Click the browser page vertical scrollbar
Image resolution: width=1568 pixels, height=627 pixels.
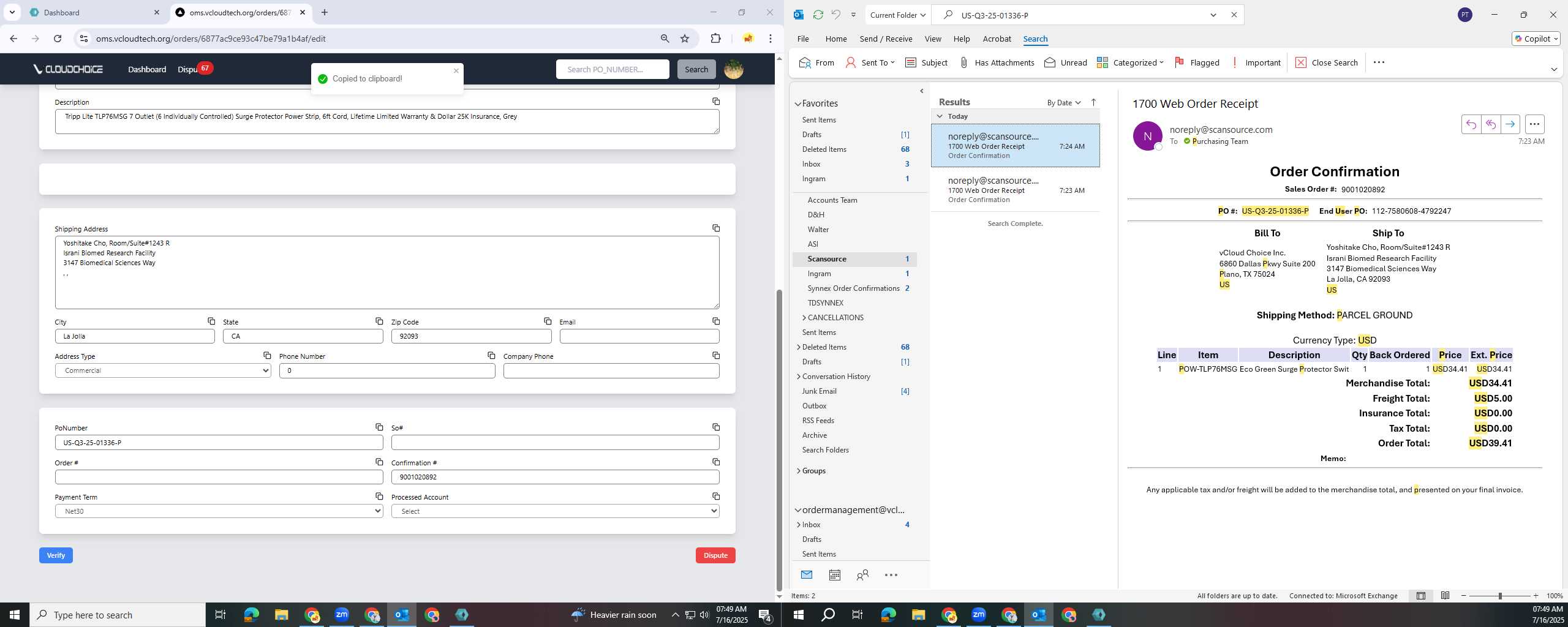tap(778, 440)
